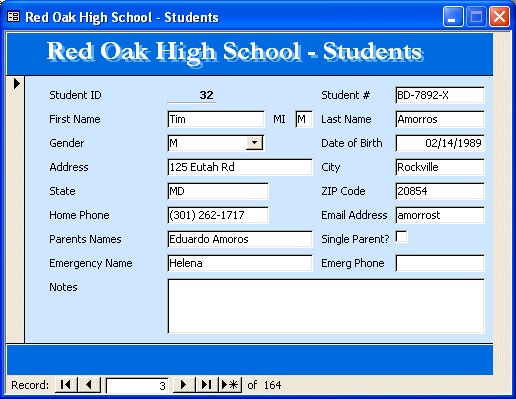Click the First Name field containing Tim

point(216,119)
